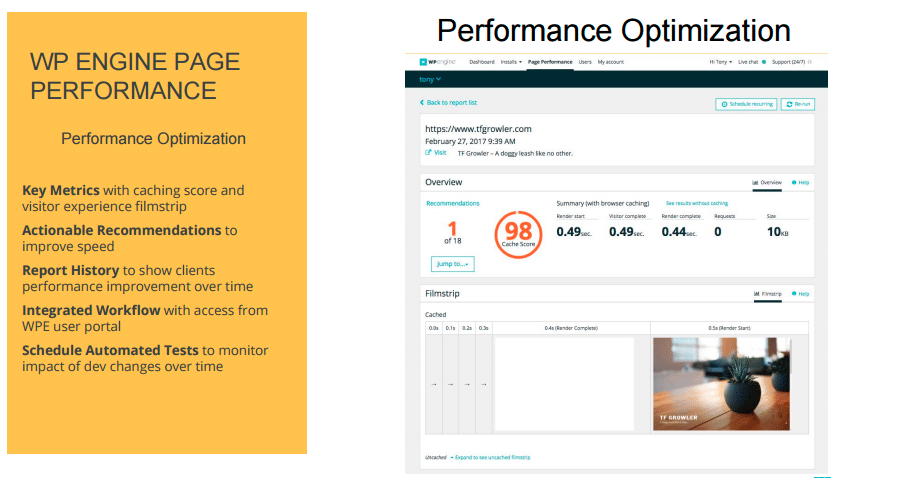Click See results without caching link
This screenshot has height=478, width=898.
click(x=697, y=203)
